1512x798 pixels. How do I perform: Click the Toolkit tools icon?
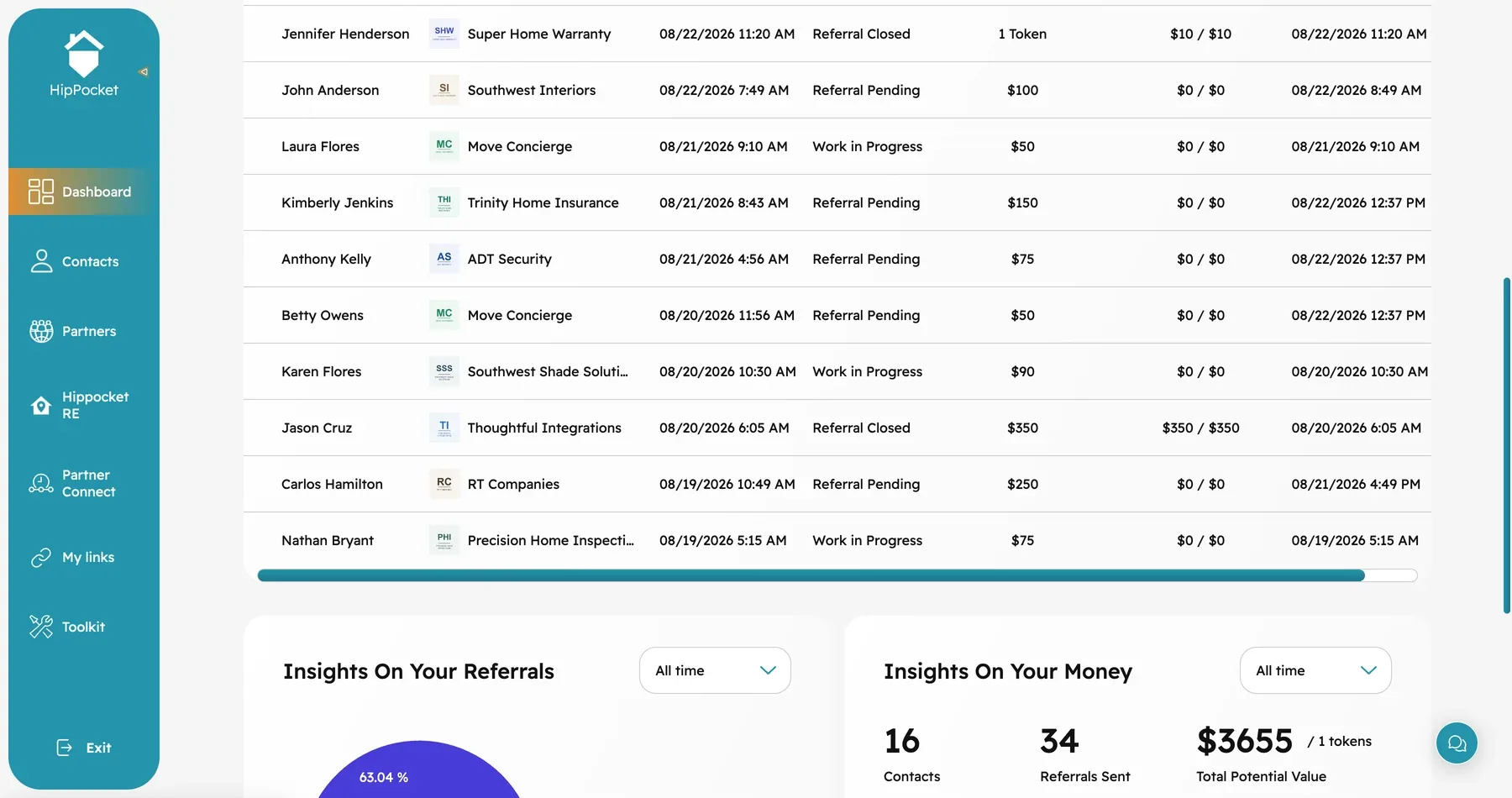click(x=41, y=627)
